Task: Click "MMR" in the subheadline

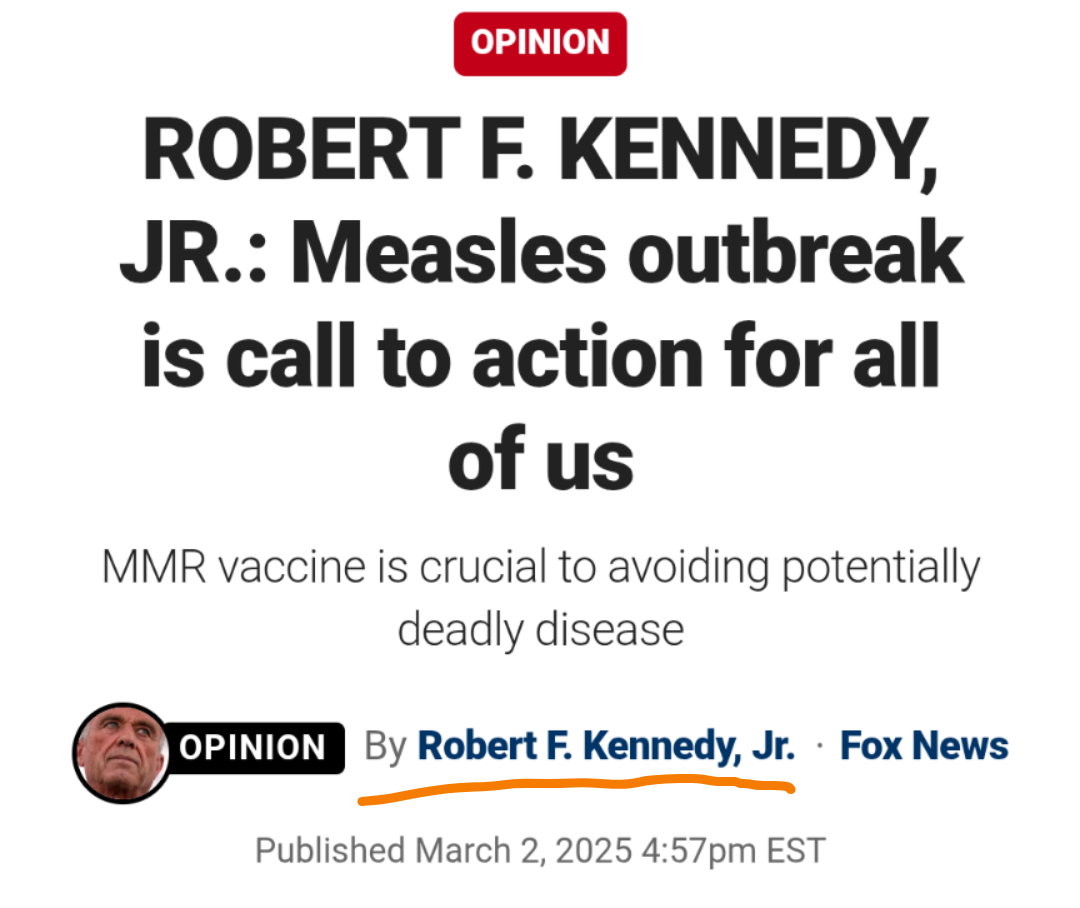Action: pos(153,569)
